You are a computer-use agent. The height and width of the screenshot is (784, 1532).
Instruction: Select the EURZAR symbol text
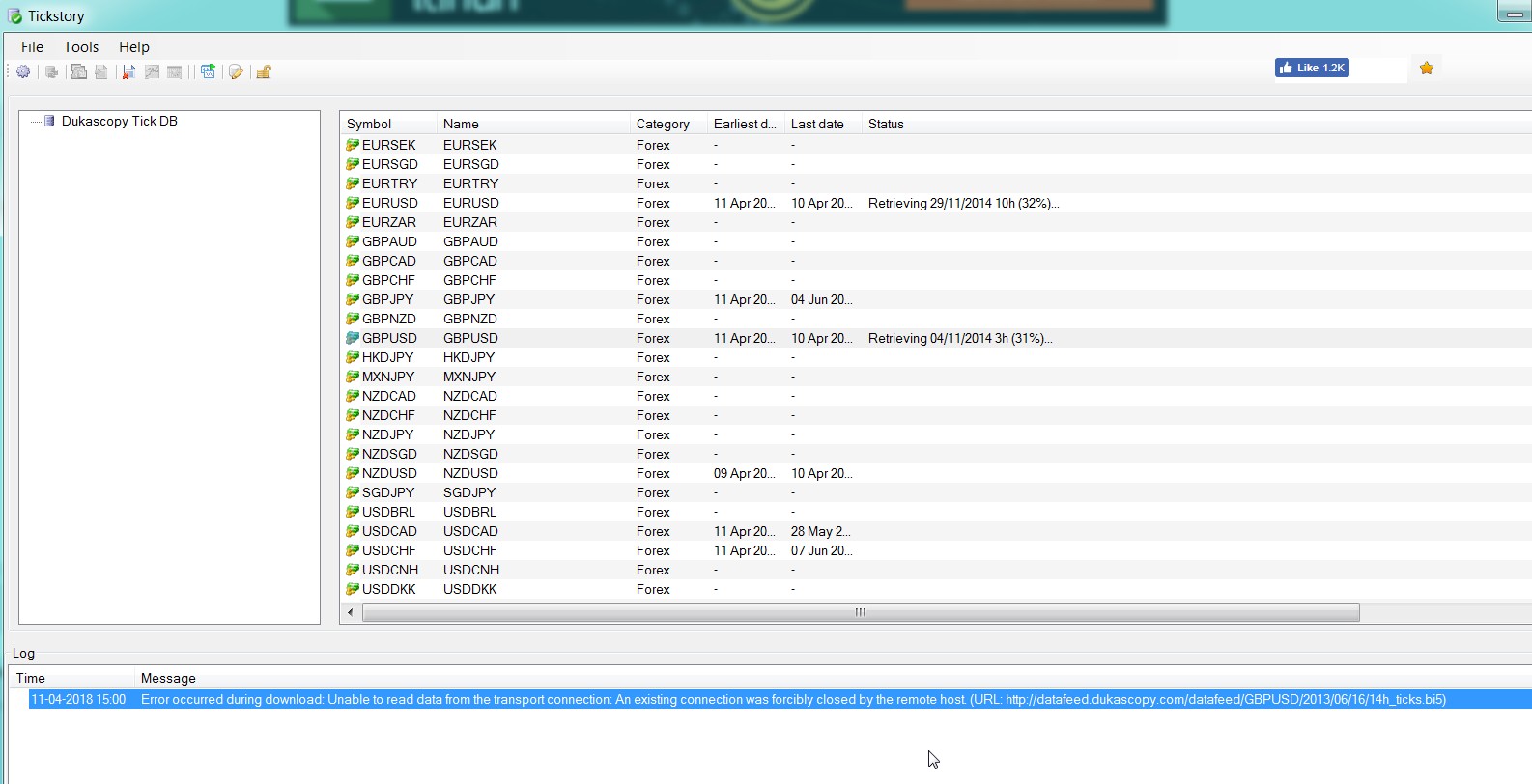tap(389, 222)
